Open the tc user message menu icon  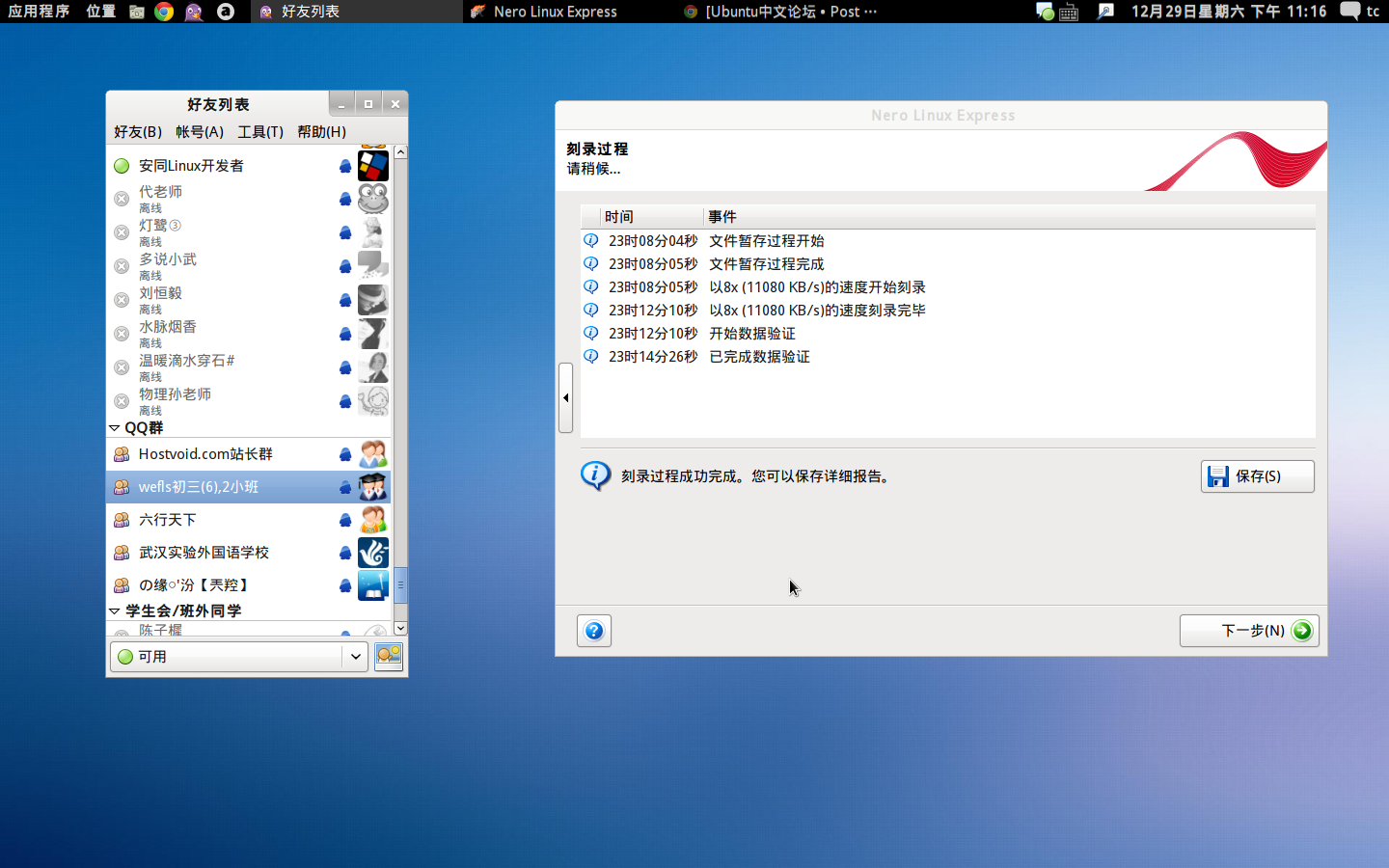click(x=1350, y=12)
